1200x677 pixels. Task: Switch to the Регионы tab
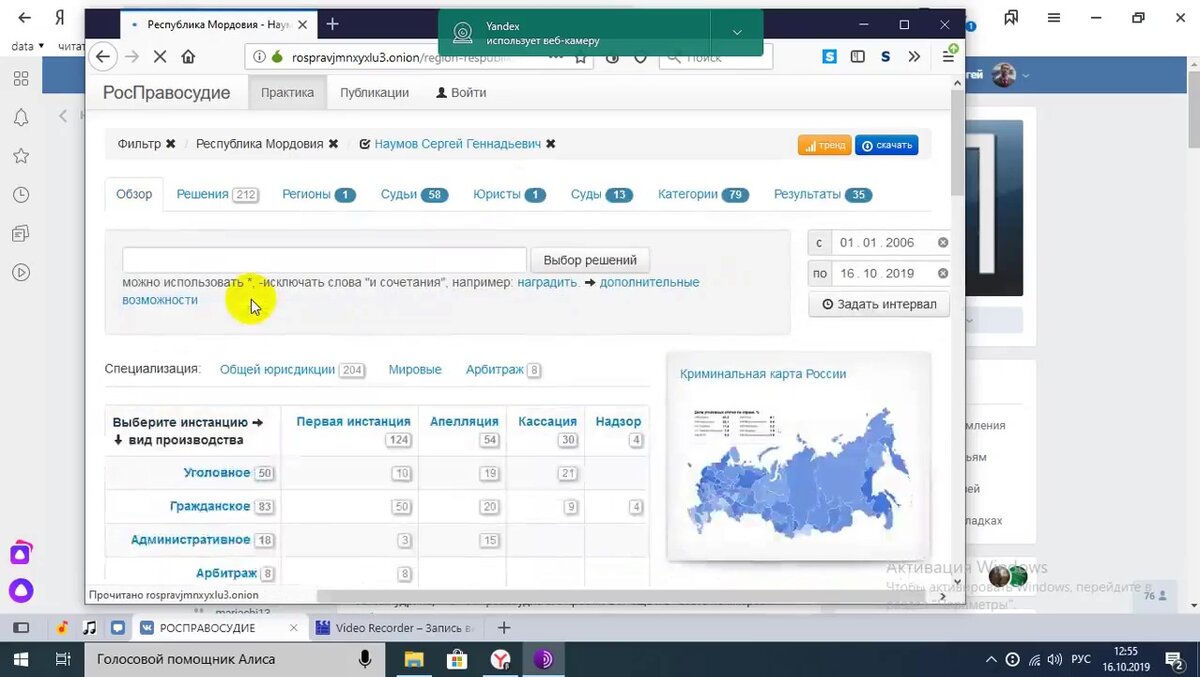(319, 194)
